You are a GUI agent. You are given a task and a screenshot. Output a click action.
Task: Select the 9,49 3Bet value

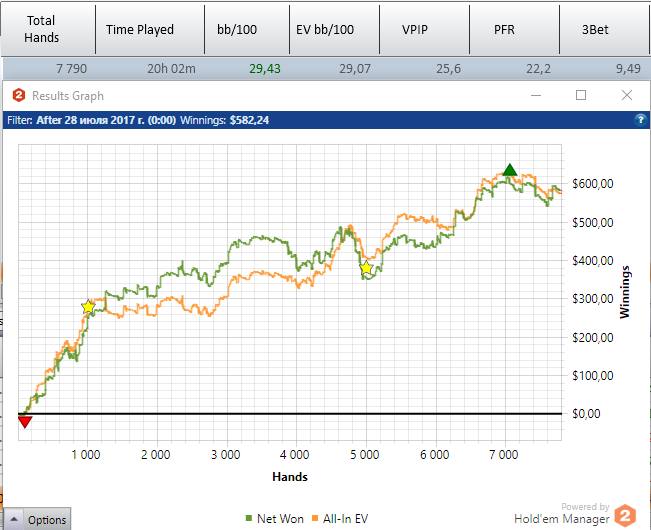coord(628,68)
